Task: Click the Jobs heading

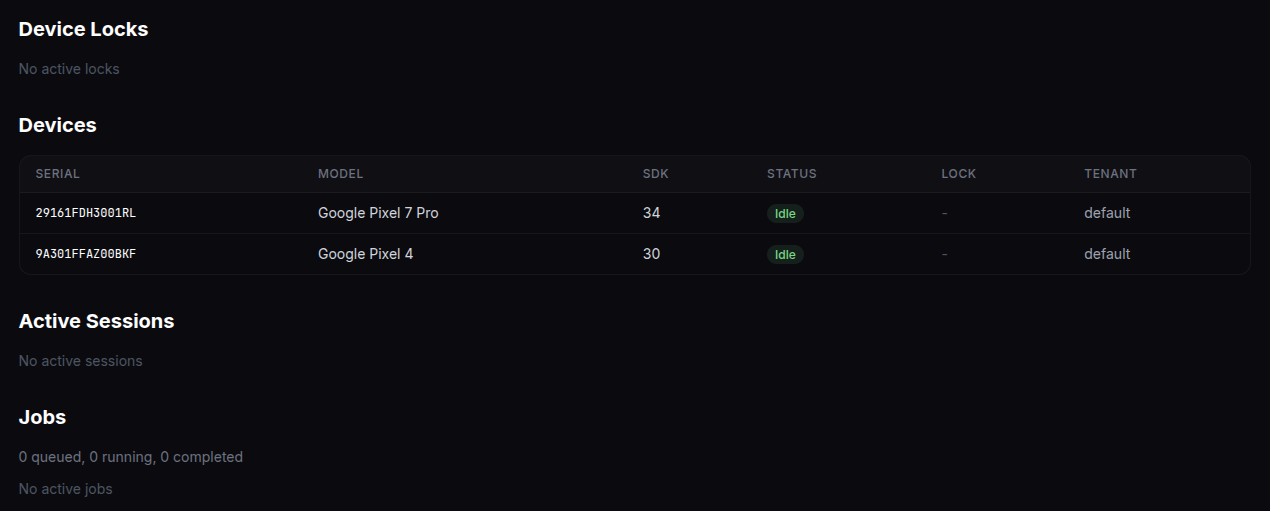Action: point(42,417)
